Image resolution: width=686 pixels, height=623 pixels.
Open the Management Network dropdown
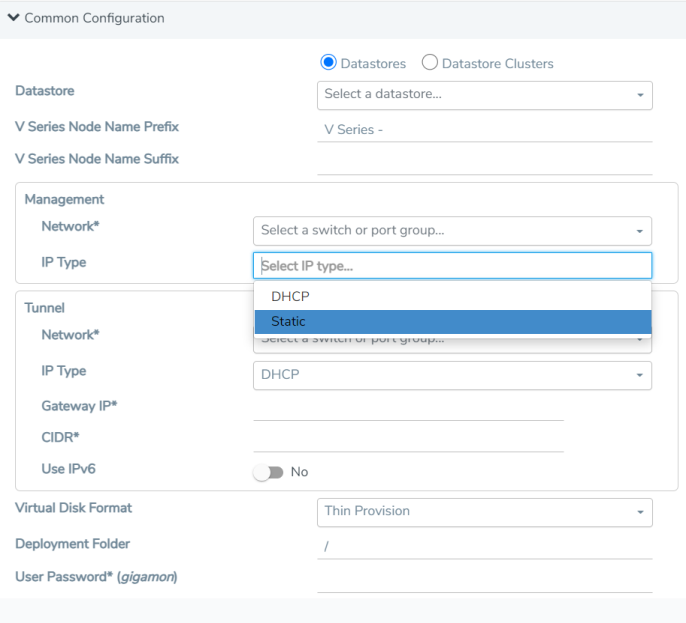click(x=452, y=231)
